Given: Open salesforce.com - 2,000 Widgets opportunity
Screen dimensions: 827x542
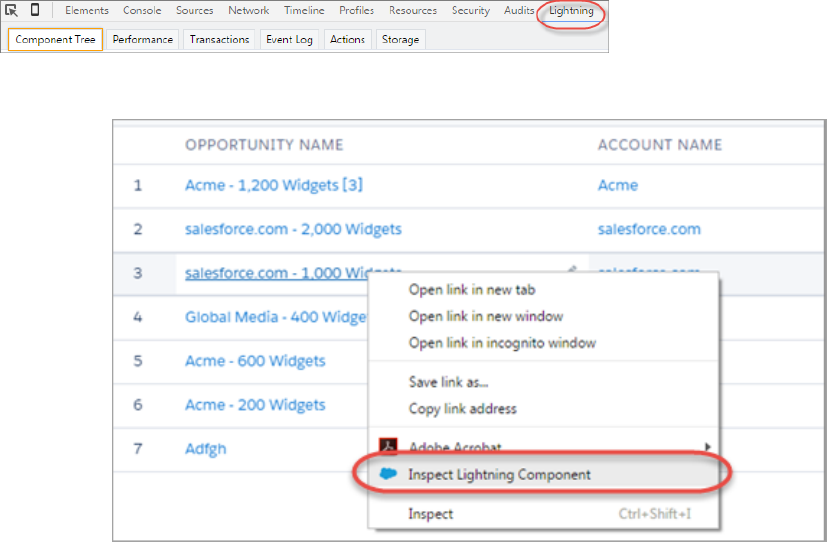Looking at the screenshot, I should [x=293, y=229].
